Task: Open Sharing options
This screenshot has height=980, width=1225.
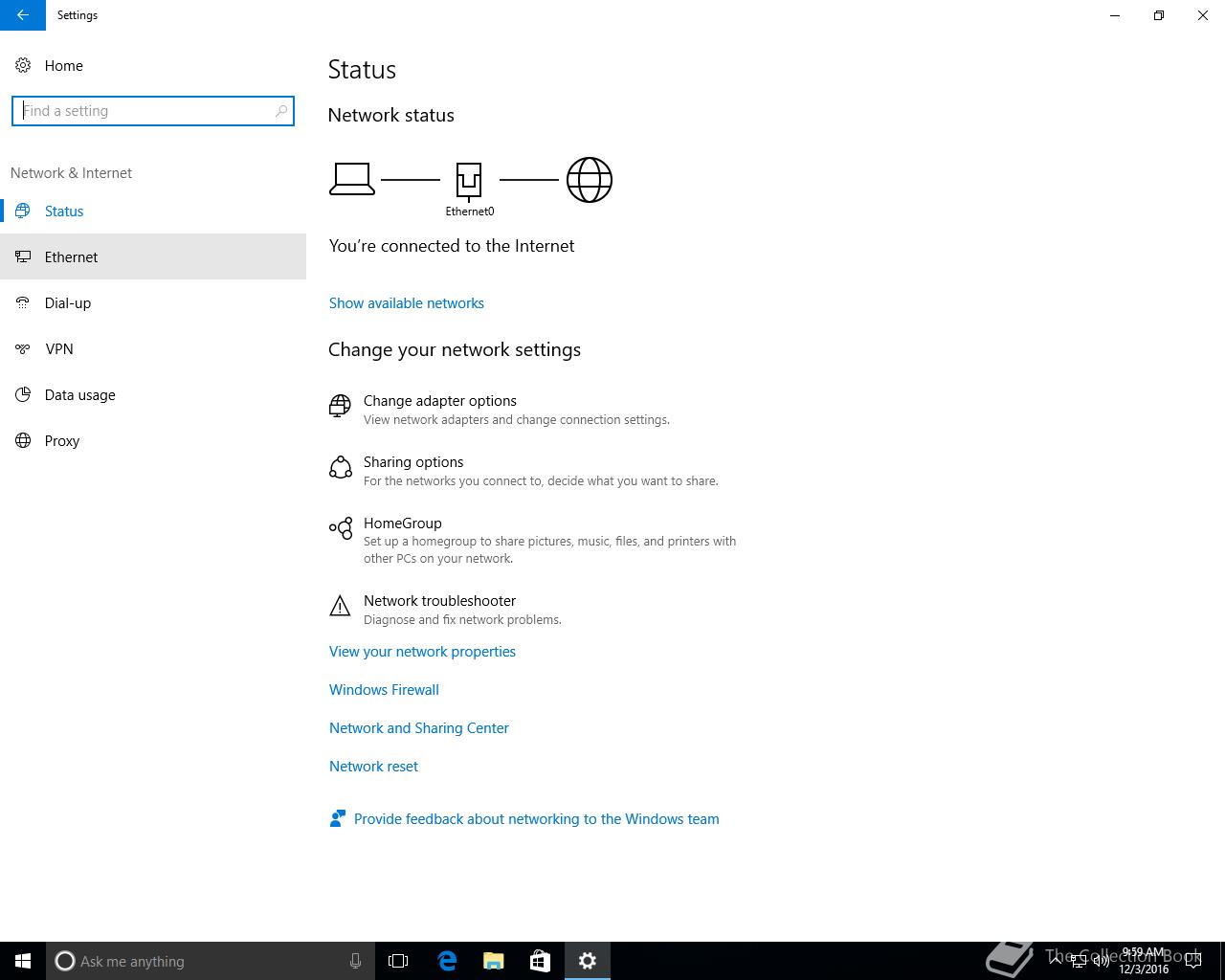Action: [523, 471]
